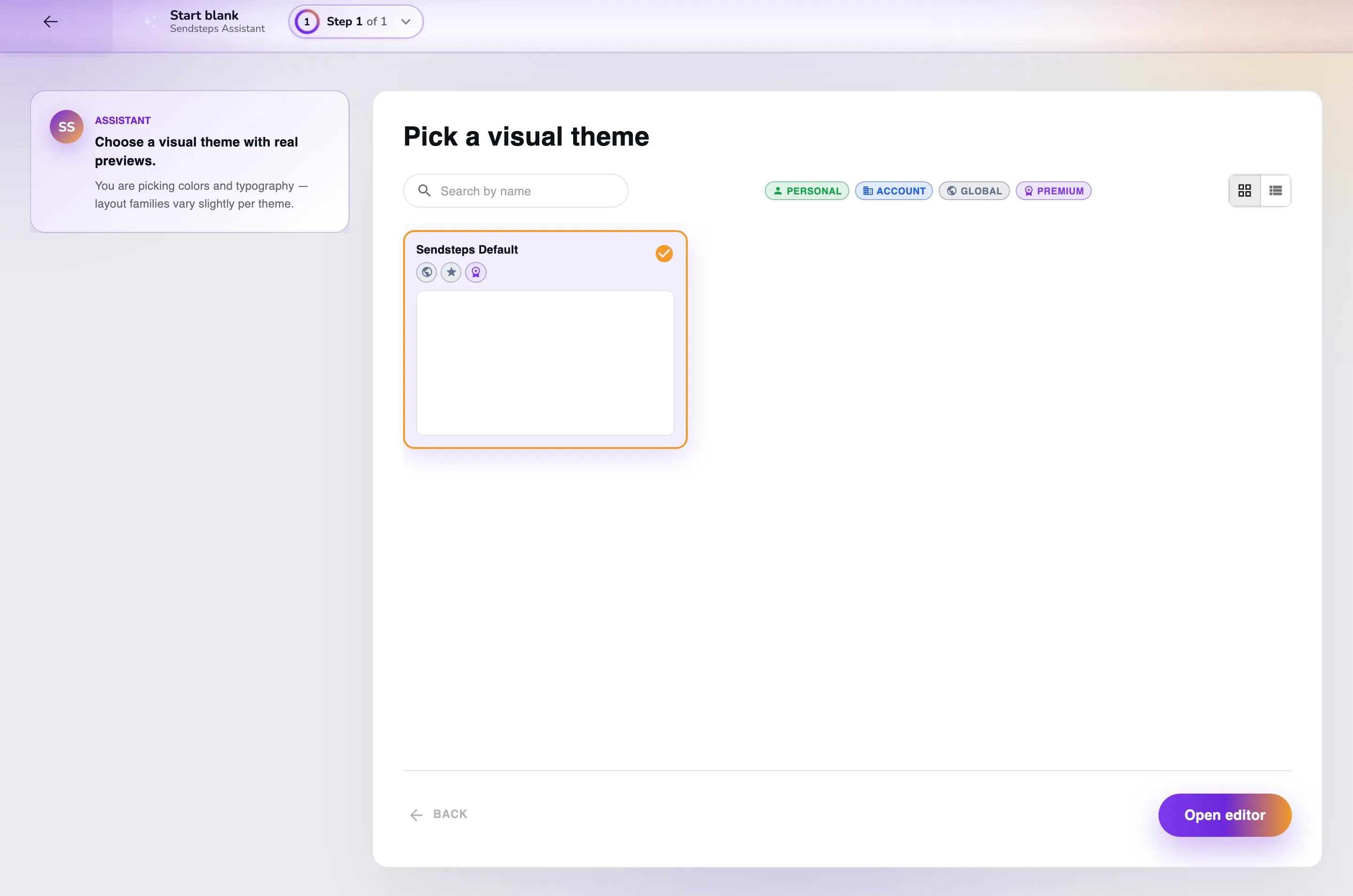Click the Start blank title
The height and width of the screenshot is (896, 1353).
(x=204, y=15)
